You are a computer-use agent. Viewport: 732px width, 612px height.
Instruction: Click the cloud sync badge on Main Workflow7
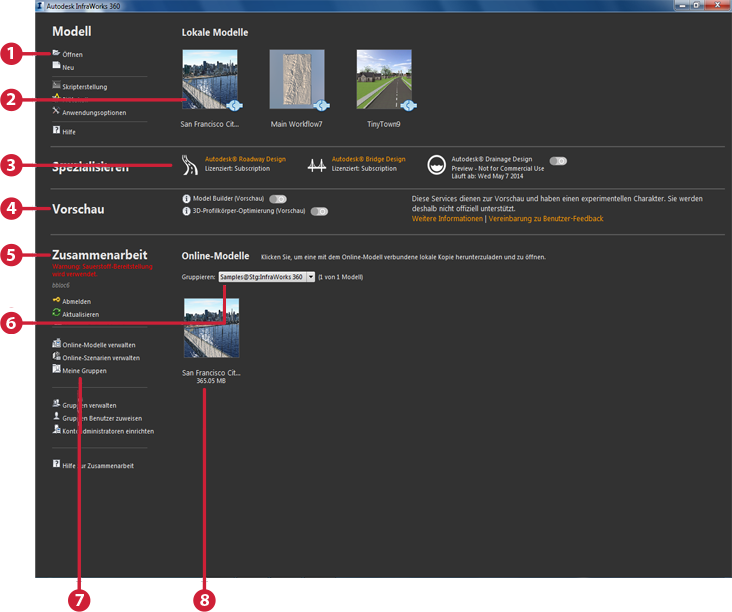(x=321, y=106)
